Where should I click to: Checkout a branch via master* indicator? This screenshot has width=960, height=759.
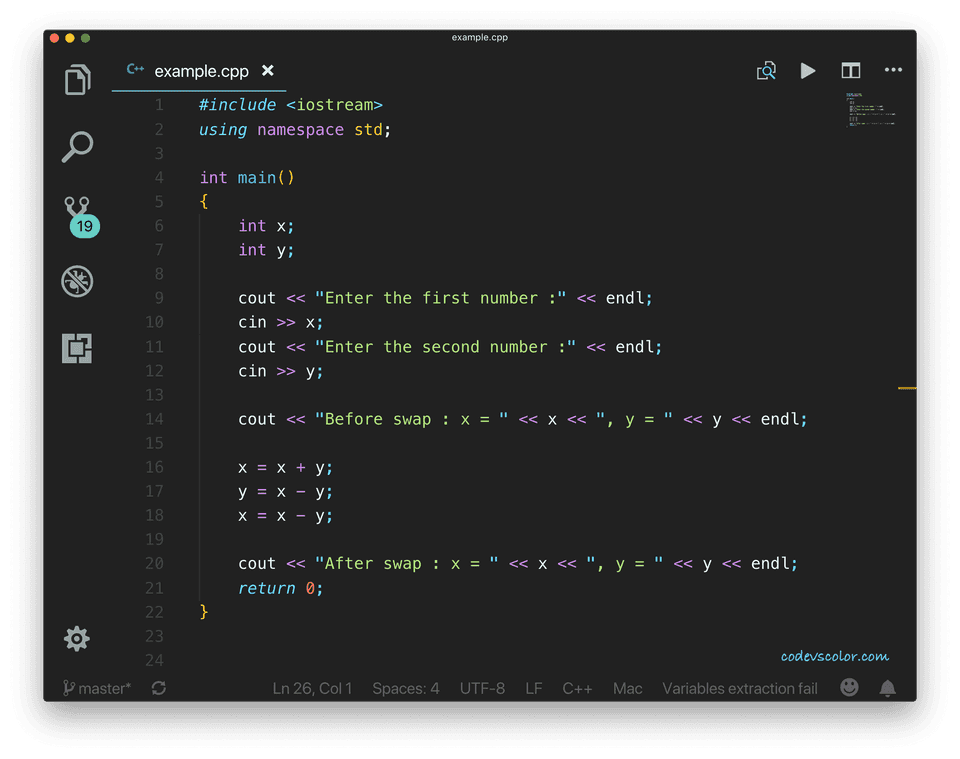[x=97, y=687]
